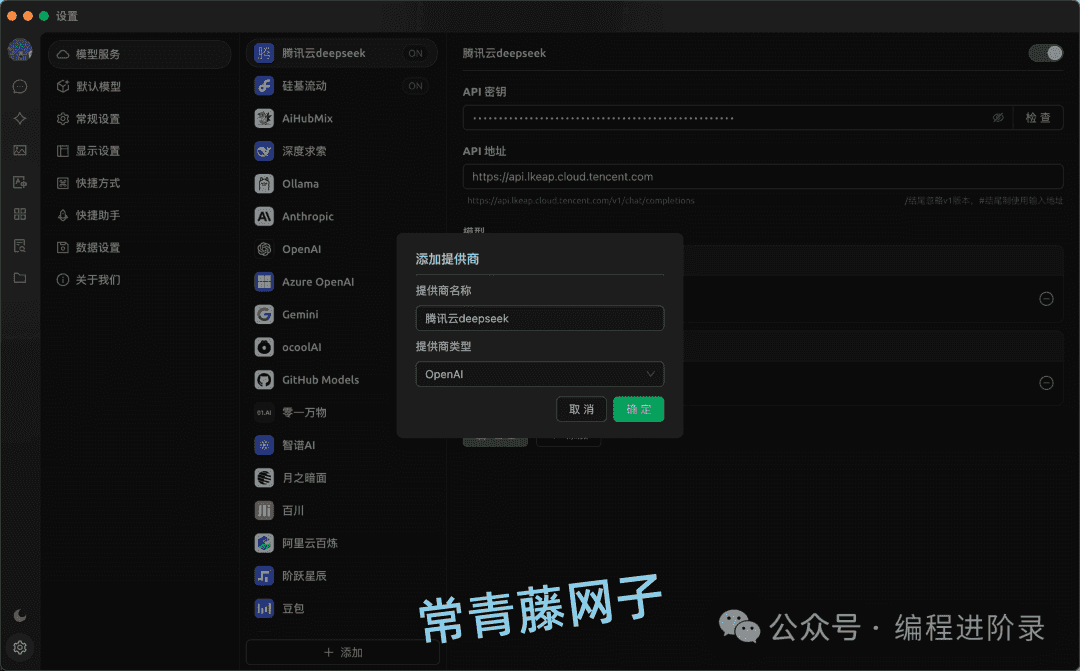1080x671 pixels.
Task: Open 快捷方式 settings section
Action: 139,183
